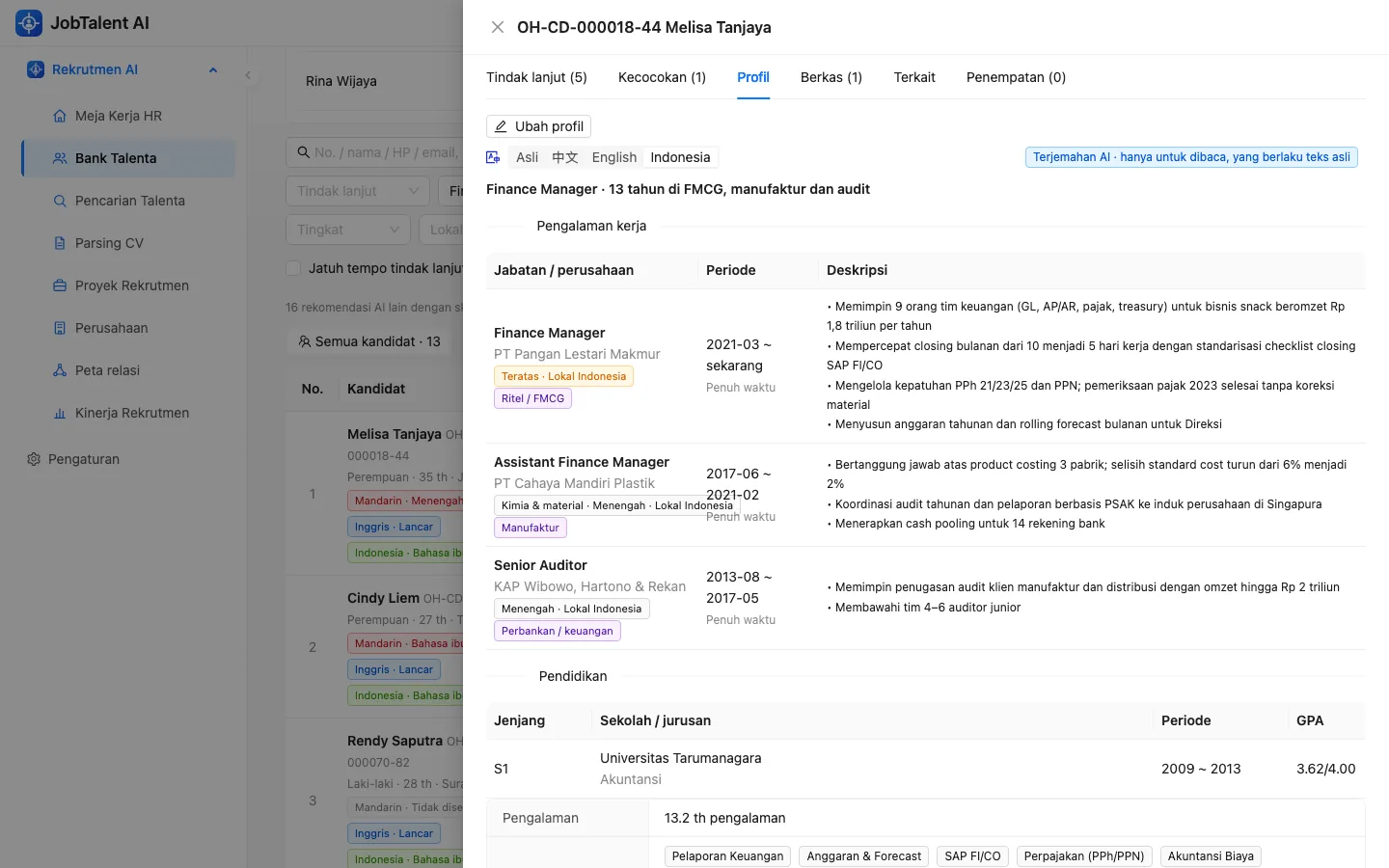The width and height of the screenshot is (1389, 868).
Task: Select 中文 language option
Action: click(x=565, y=157)
